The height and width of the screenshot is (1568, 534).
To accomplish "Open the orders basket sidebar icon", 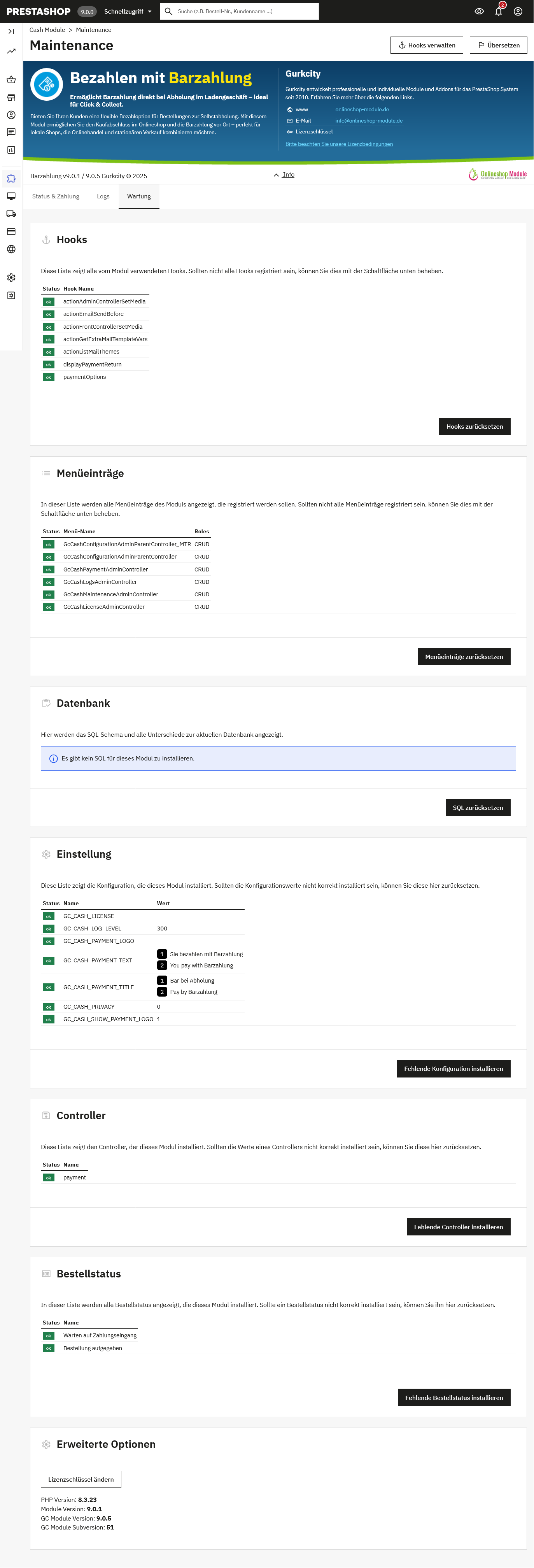I will [11, 80].
